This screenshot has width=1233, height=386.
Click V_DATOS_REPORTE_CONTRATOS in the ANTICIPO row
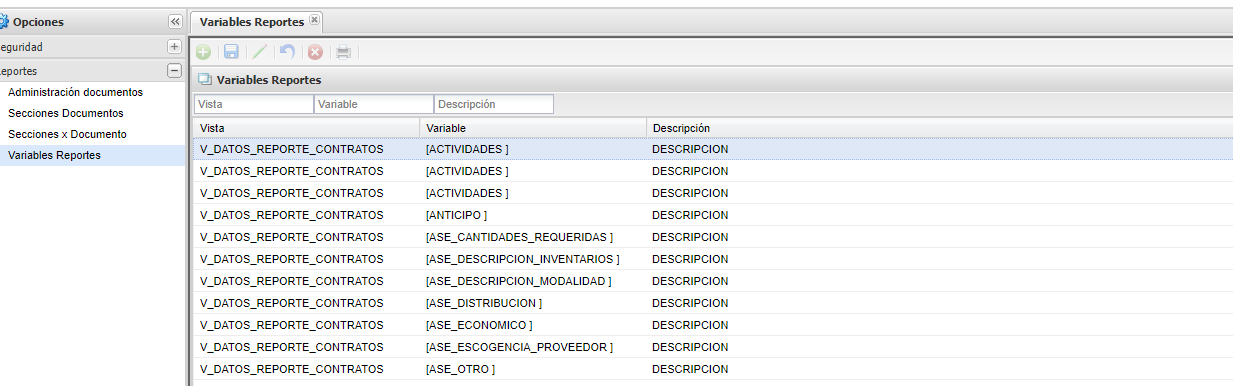(291, 215)
